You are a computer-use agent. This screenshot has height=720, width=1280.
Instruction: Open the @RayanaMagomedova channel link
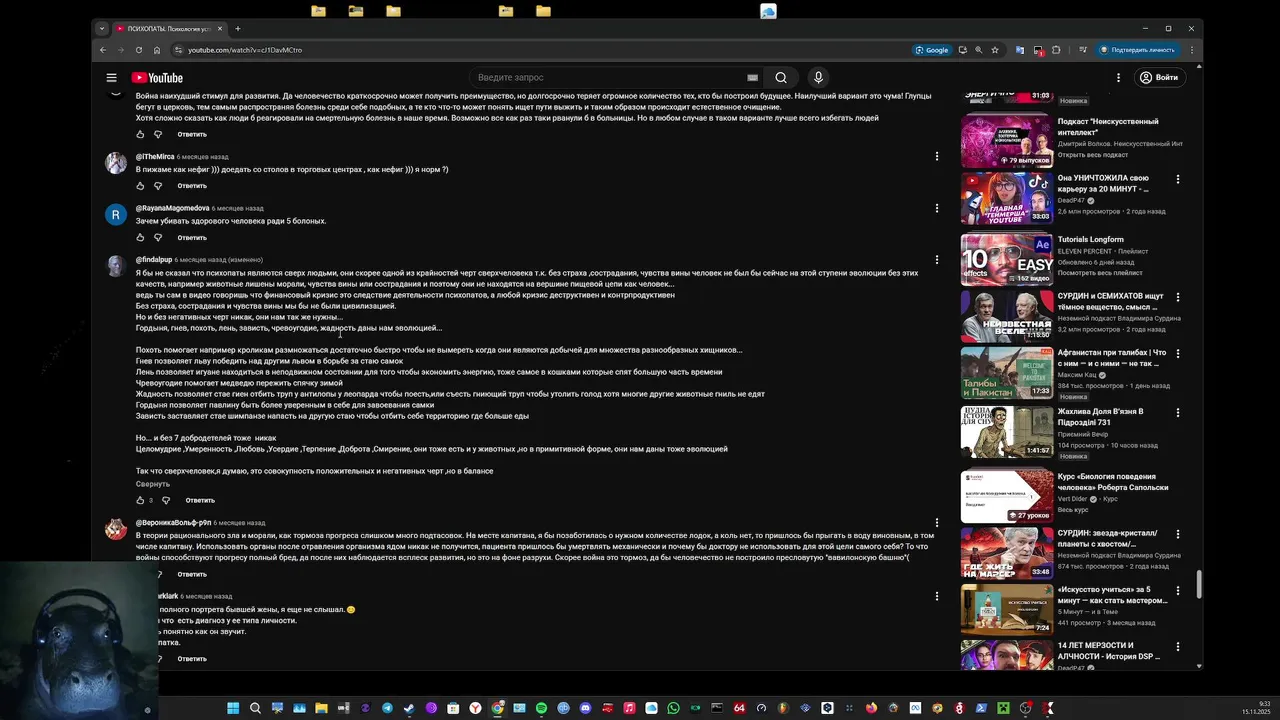coord(172,208)
